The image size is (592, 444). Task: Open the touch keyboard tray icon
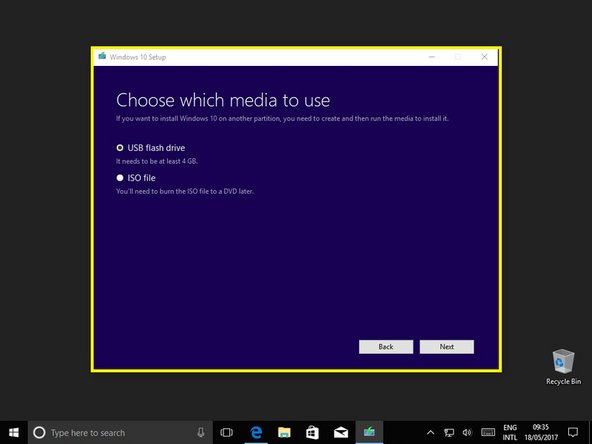click(x=488, y=432)
